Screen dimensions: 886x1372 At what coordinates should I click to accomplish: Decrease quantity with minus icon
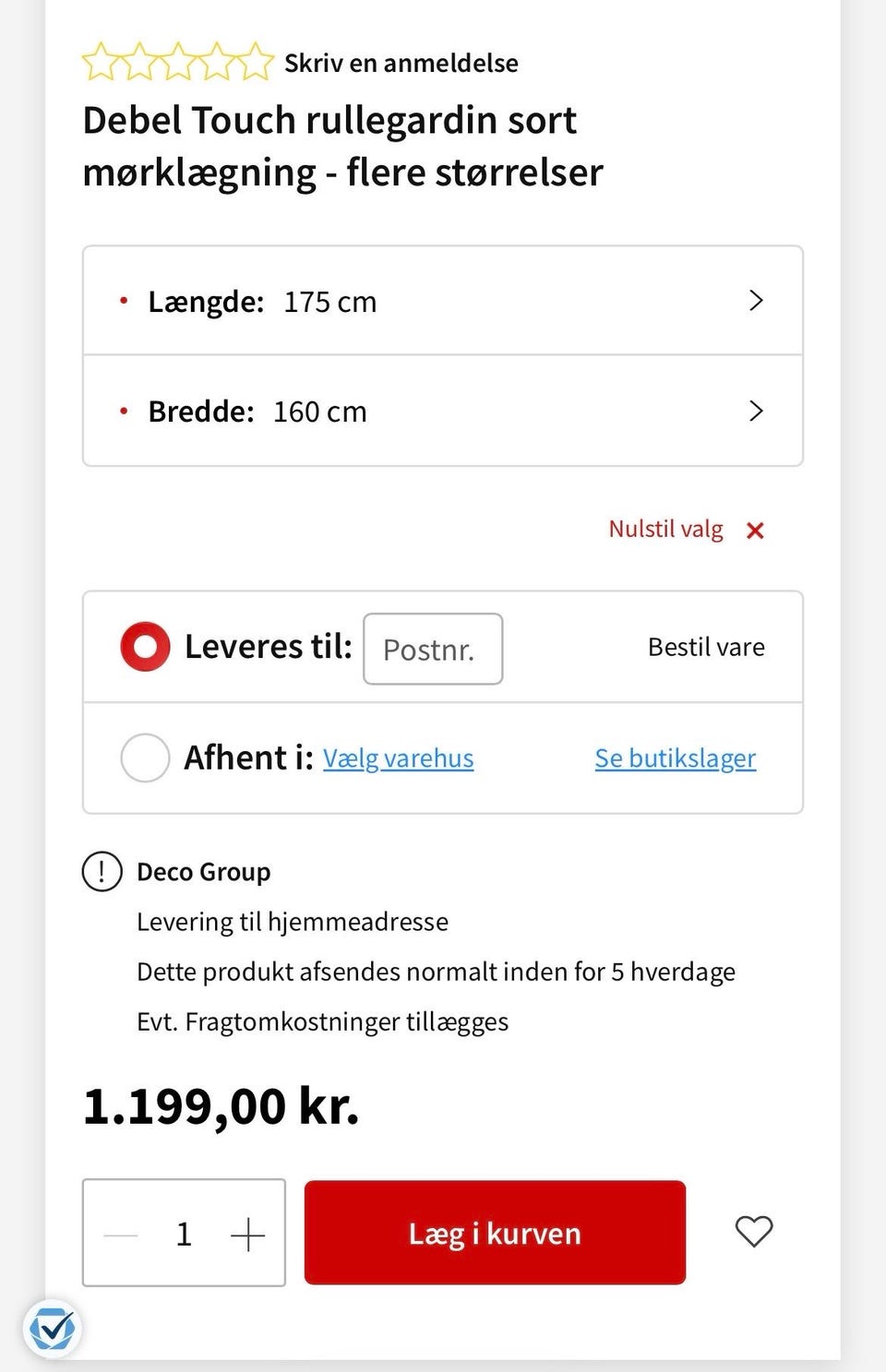(x=121, y=1234)
